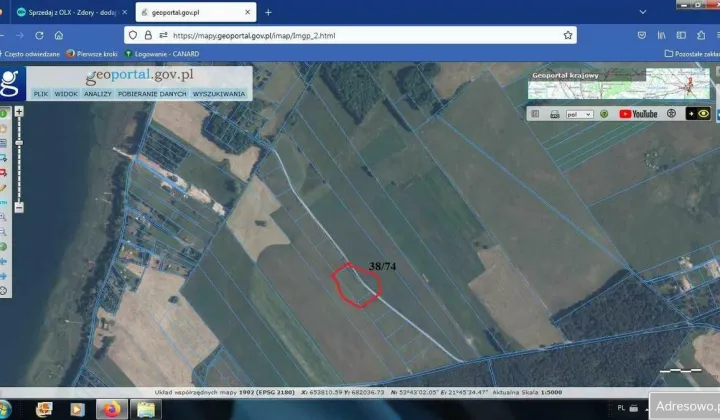Click the print map icon

pyautogui.click(x=555, y=114)
